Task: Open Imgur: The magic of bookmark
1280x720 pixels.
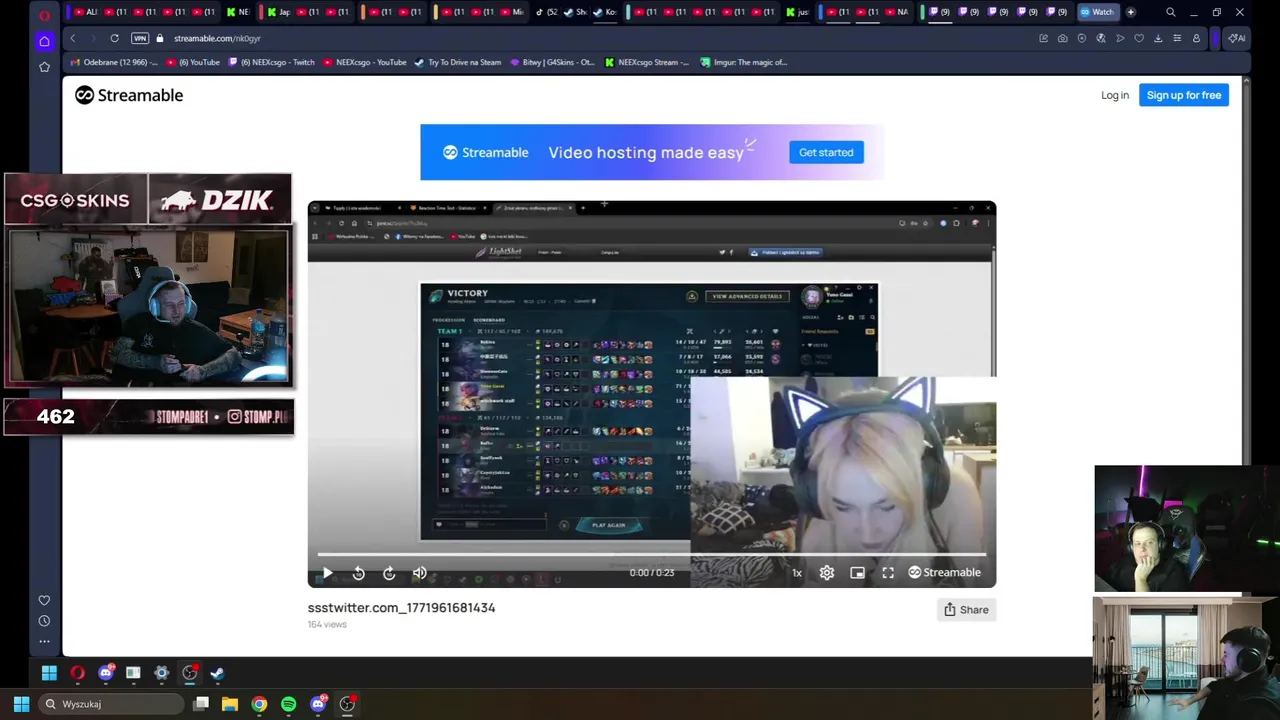Action: [x=743, y=62]
